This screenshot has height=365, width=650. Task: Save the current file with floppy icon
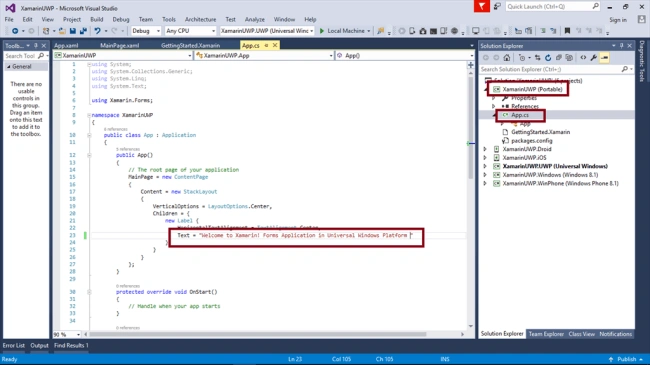(73, 31)
